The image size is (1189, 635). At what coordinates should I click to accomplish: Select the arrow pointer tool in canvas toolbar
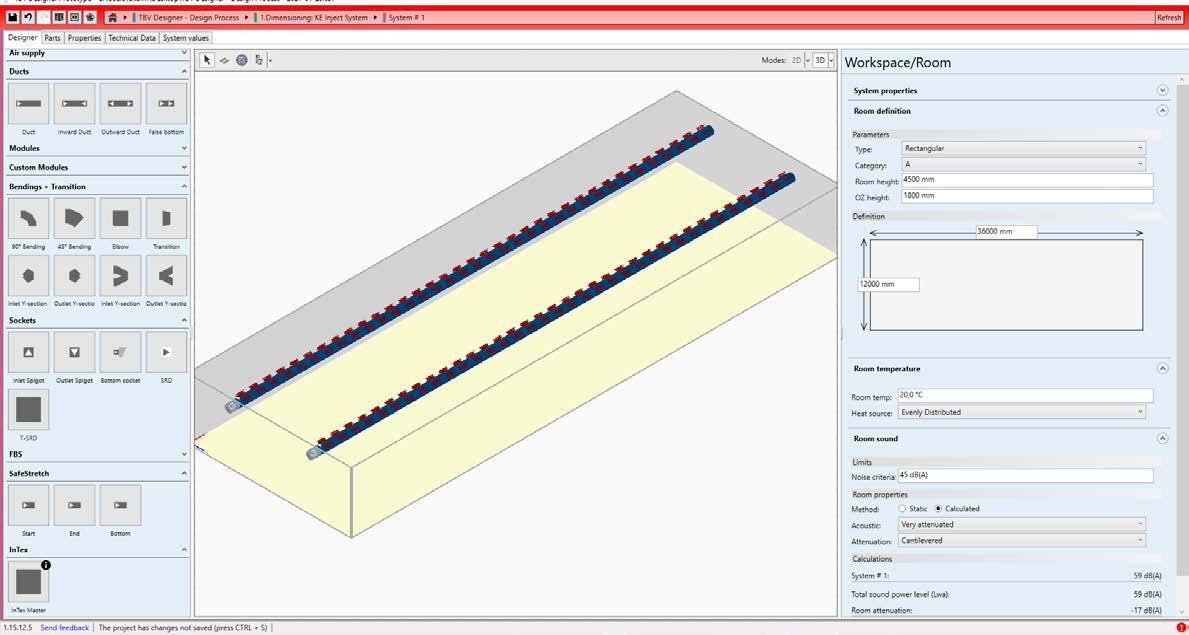coord(207,60)
